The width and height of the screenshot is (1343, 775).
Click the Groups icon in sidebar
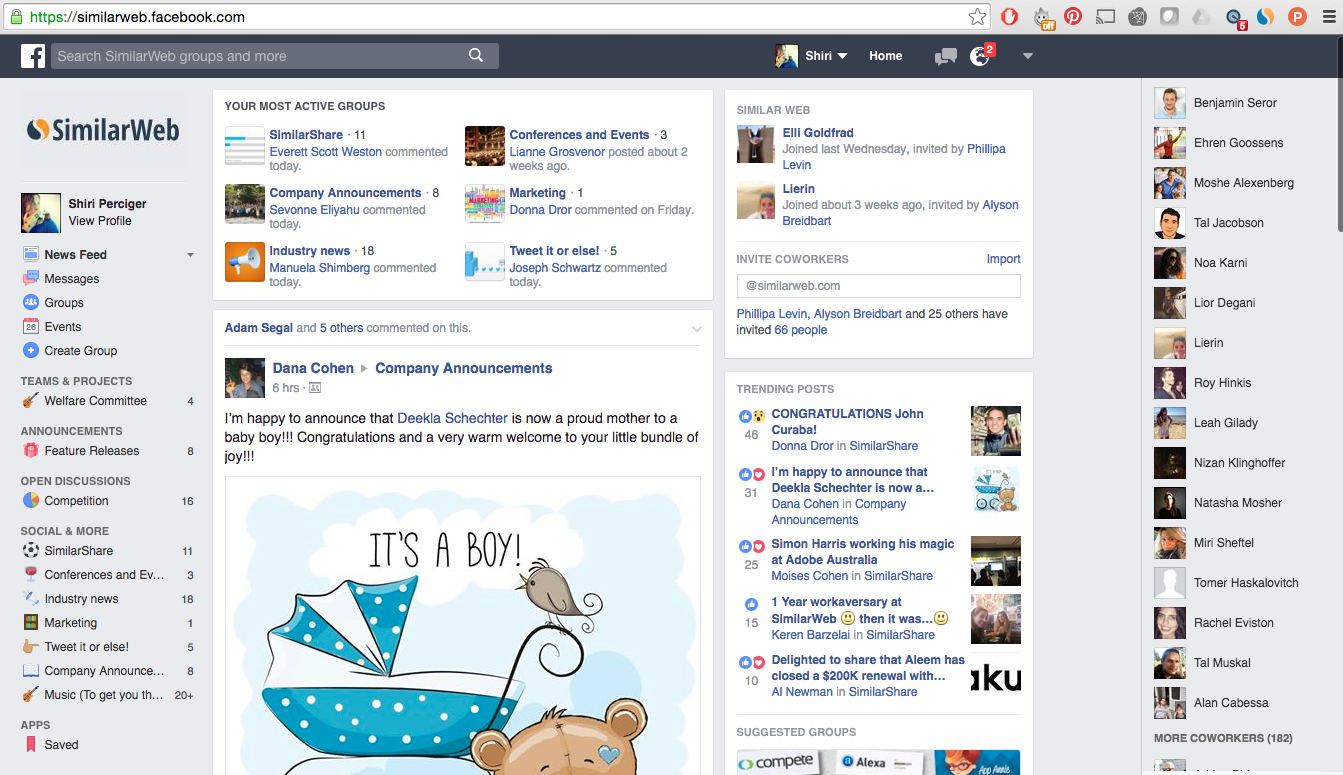click(x=31, y=302)
